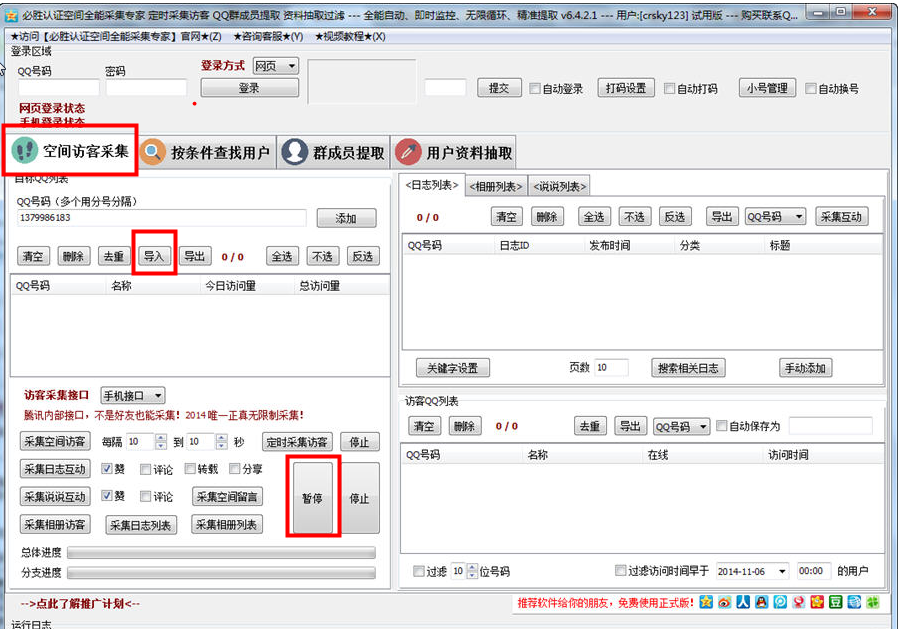Viewport: 899px width, 629px height.
Task: Click the large 暂停 button
Action: tap(312, 498)
